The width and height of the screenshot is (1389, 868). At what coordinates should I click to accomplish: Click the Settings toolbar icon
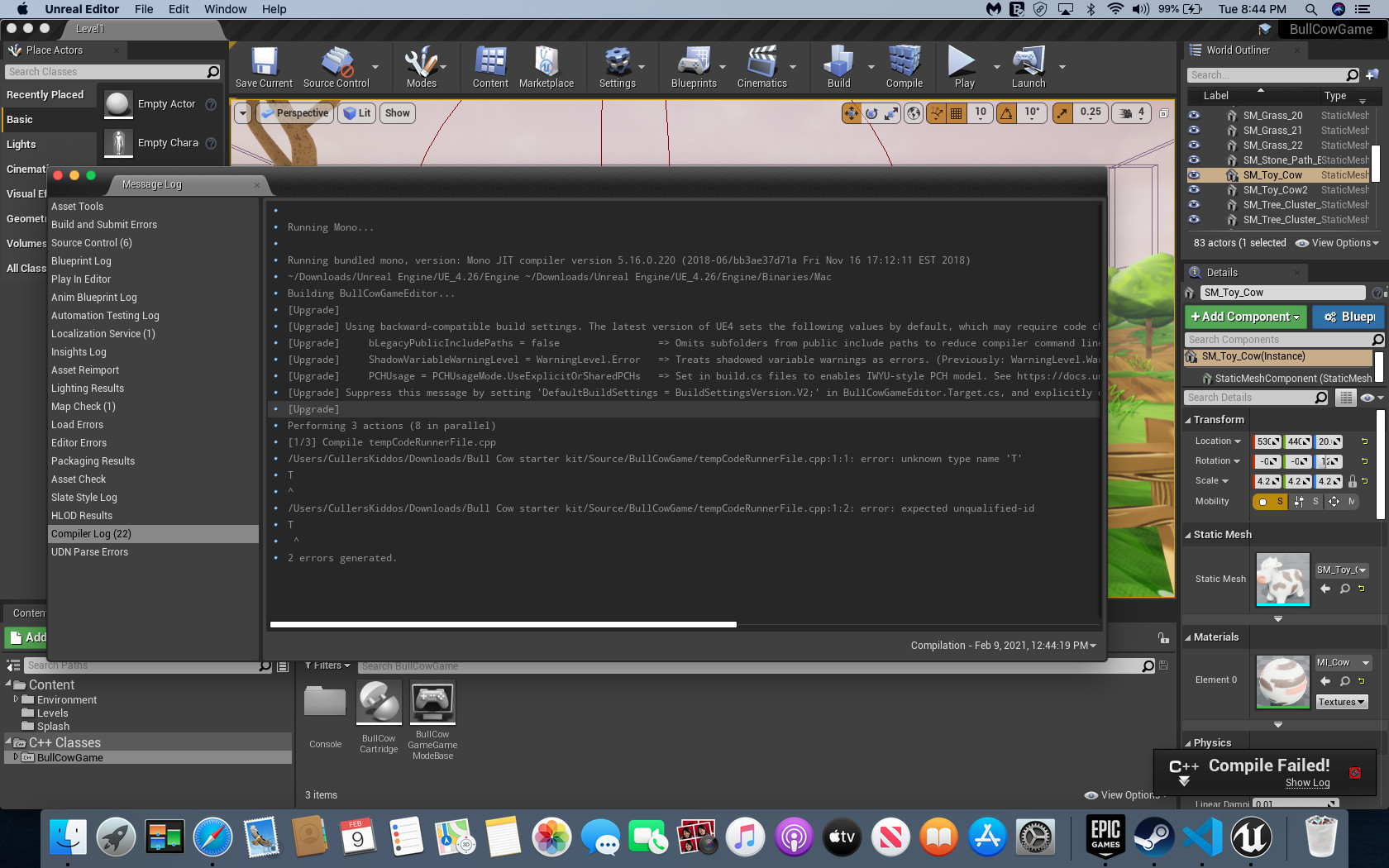(x=618, y=68)
